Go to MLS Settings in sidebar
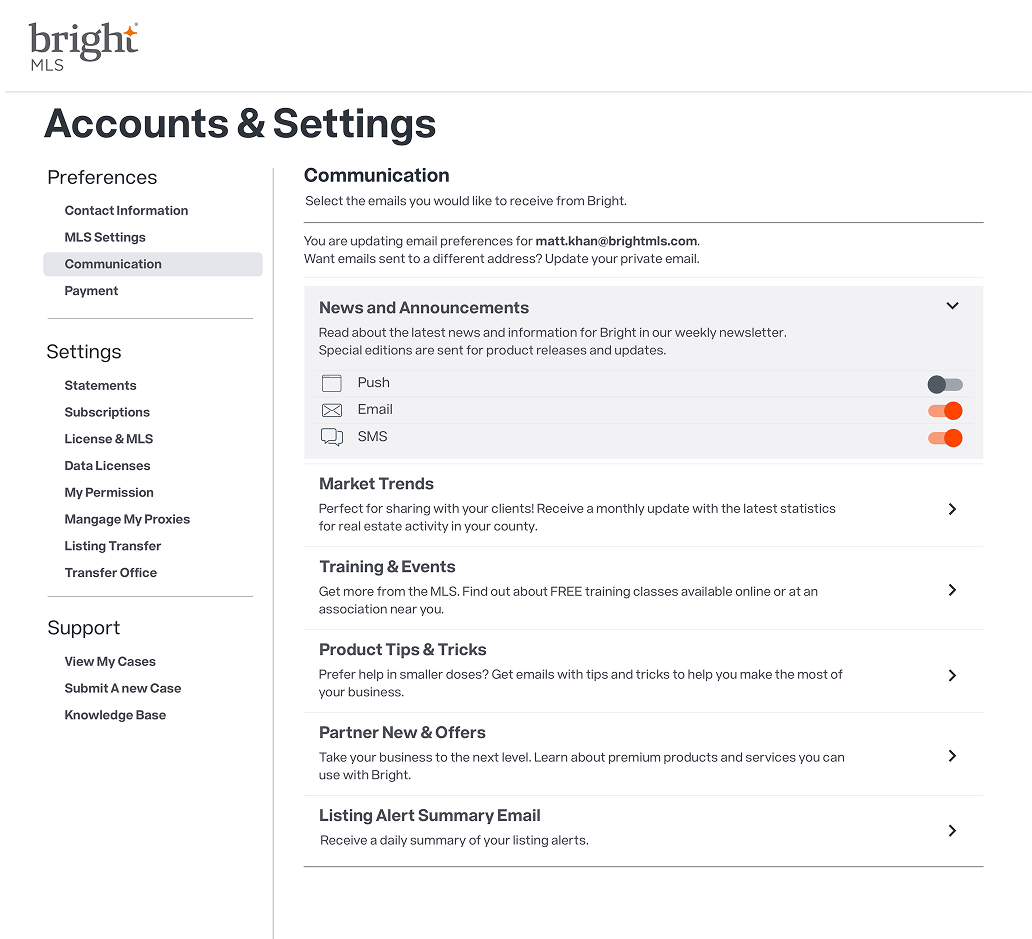 pyautogui.click(x=105, y=238)
